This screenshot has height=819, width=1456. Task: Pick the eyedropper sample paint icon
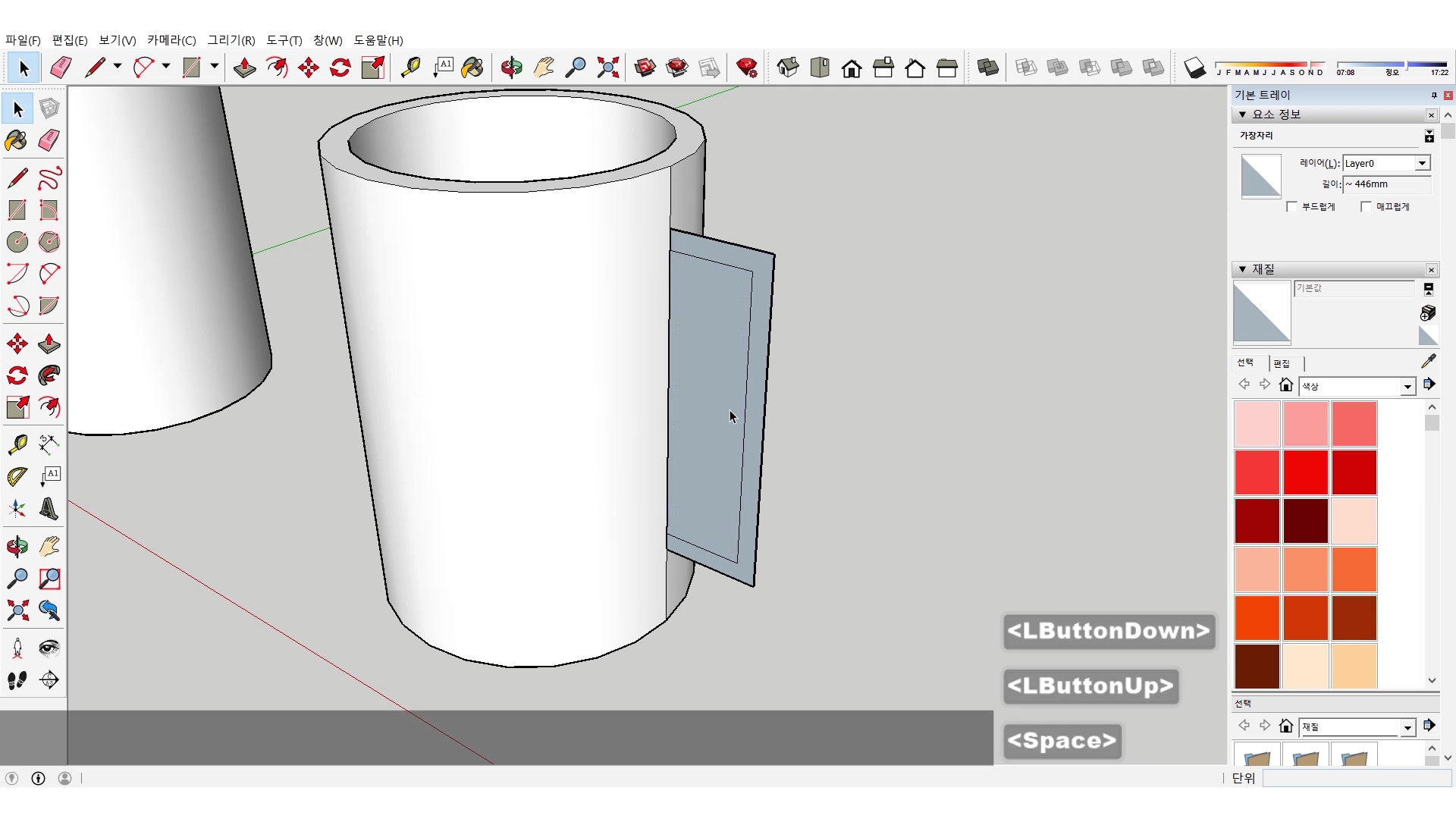[1428, 361]
